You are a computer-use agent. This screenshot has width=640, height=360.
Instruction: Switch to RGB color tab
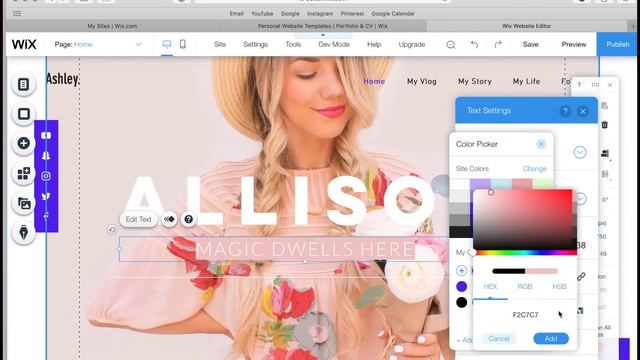tap(525, 287)
